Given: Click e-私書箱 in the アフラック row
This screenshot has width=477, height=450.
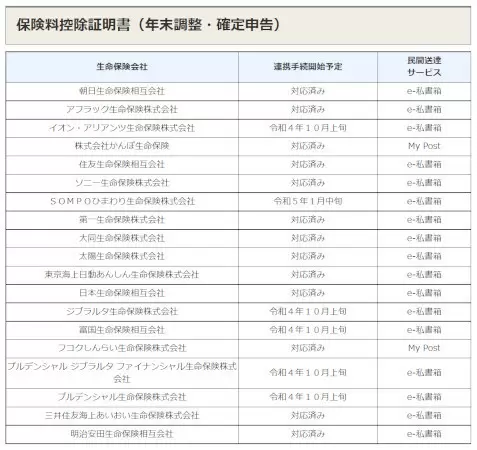Looking at the screenshot, I should 424,109.
